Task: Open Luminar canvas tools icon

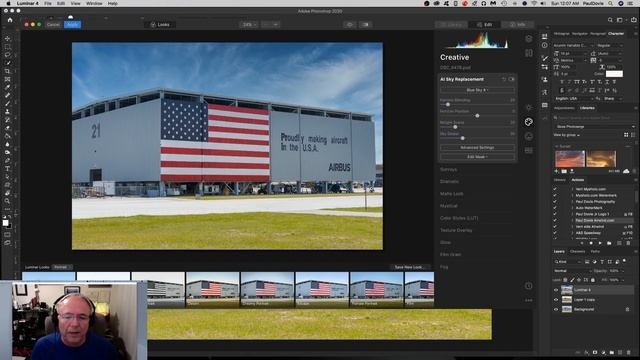Action: coord(529,53)
